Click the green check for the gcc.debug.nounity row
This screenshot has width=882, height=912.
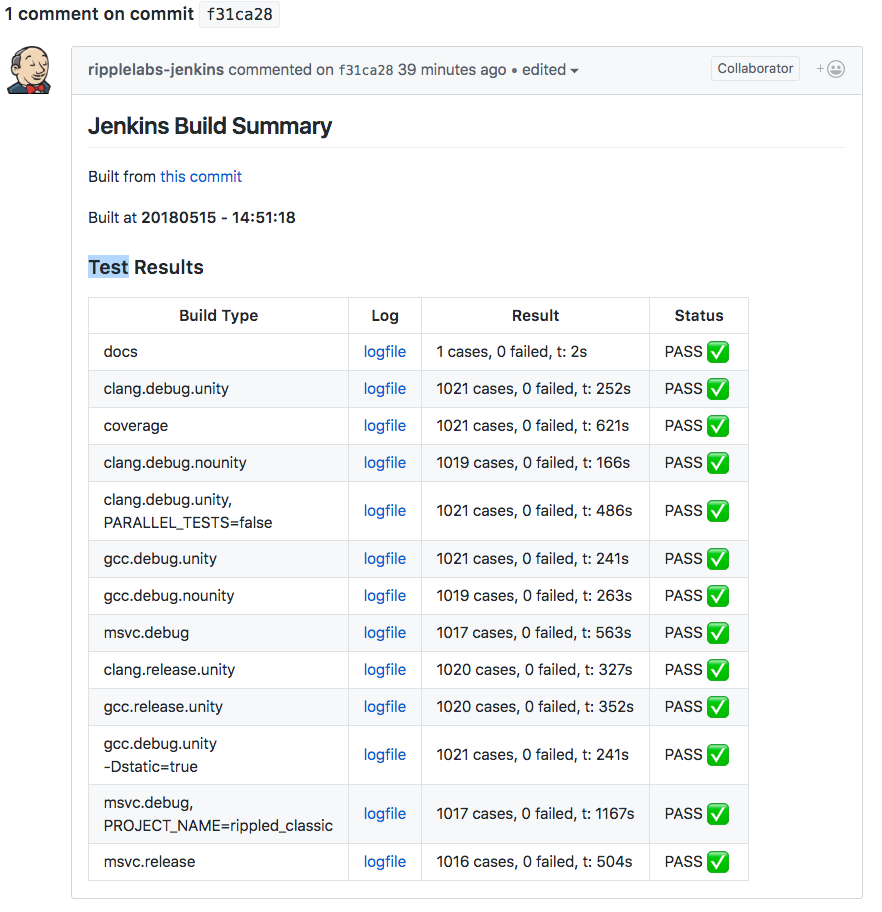(718, 596)
